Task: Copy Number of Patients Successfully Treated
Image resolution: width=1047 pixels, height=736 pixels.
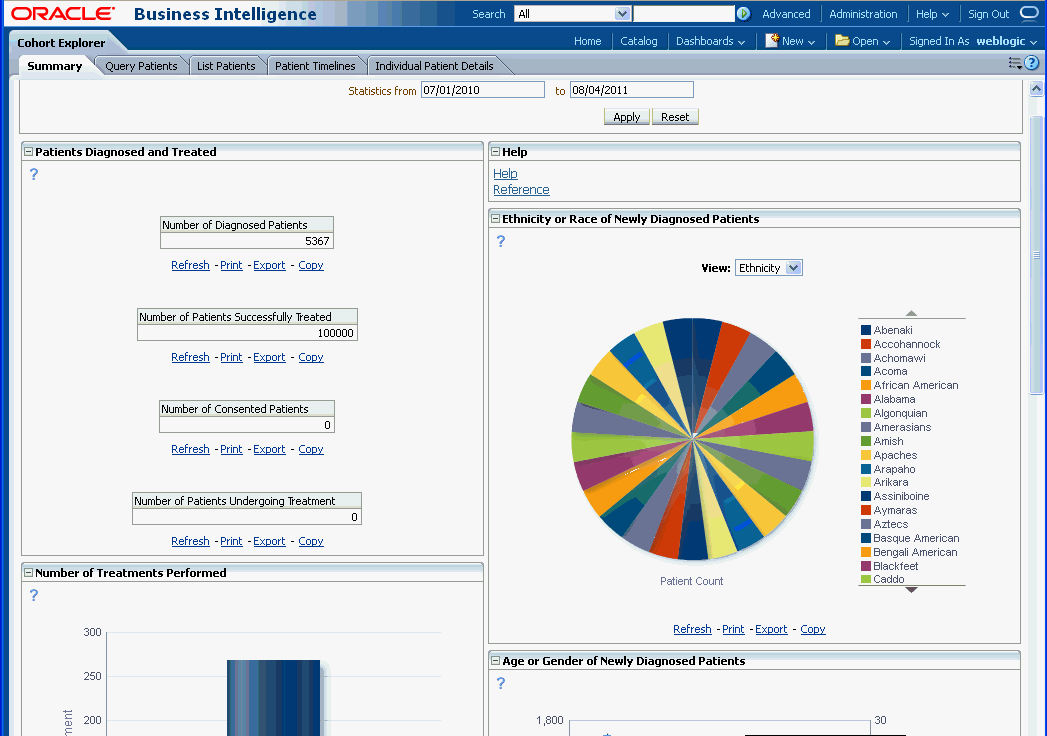Action: pyautogui.click(x=310, y=357)
